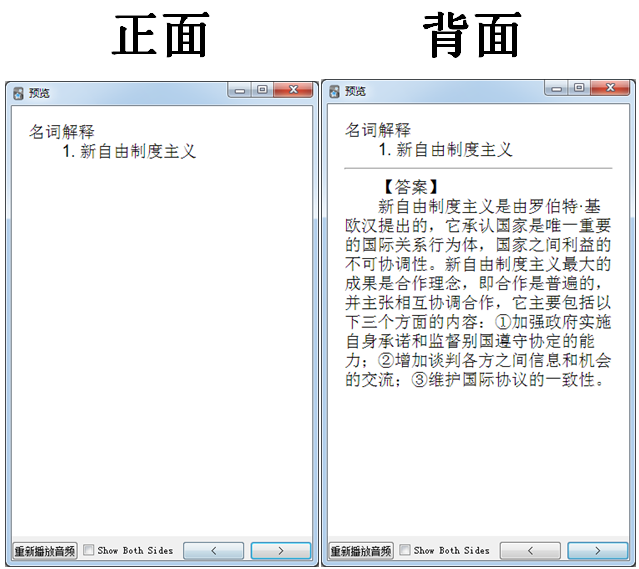Close the right preview window
Viewport: 639px width, 569px height.
pos(610,88)
